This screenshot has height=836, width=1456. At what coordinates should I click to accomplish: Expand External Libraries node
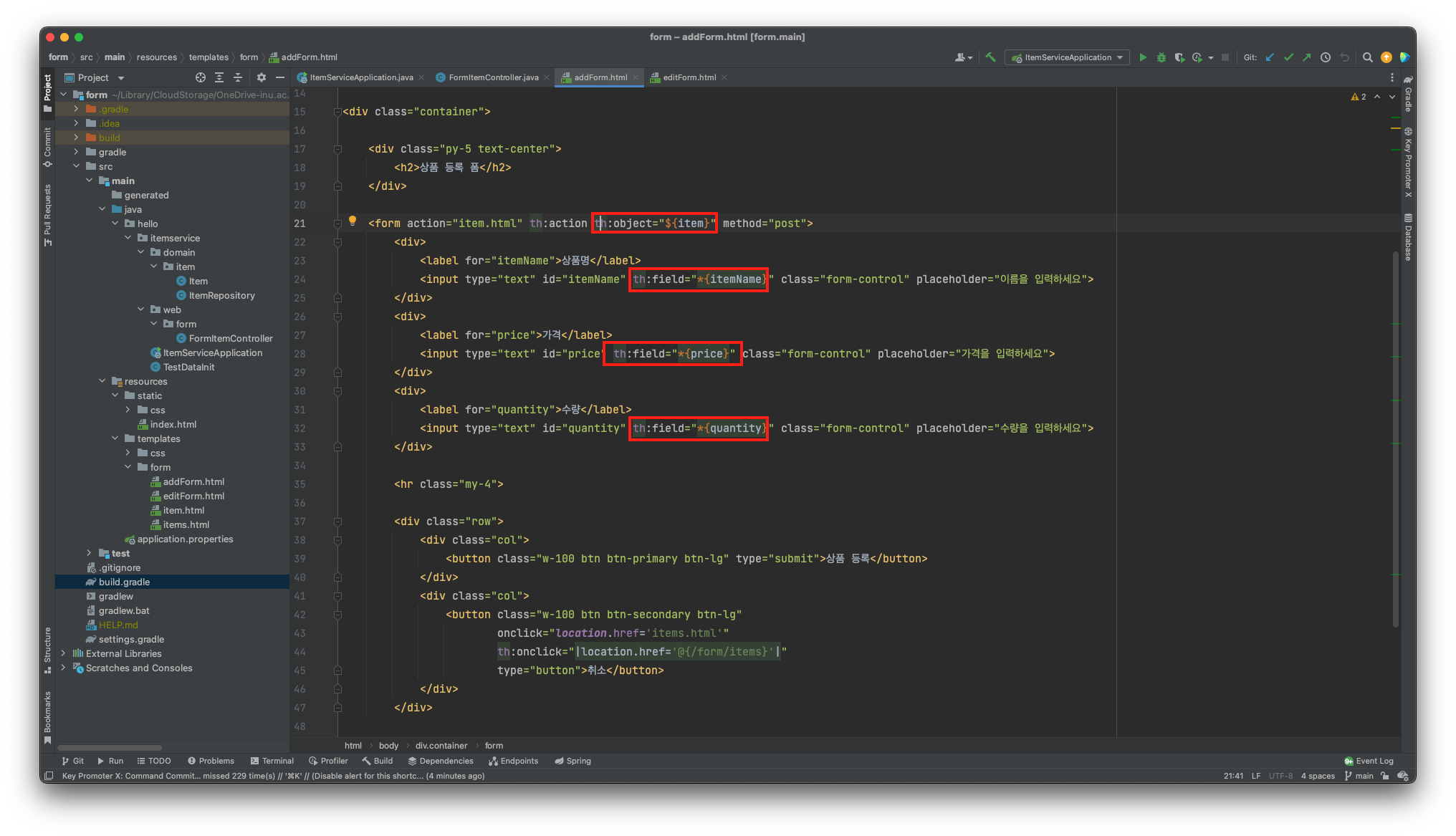pos(63,653)
